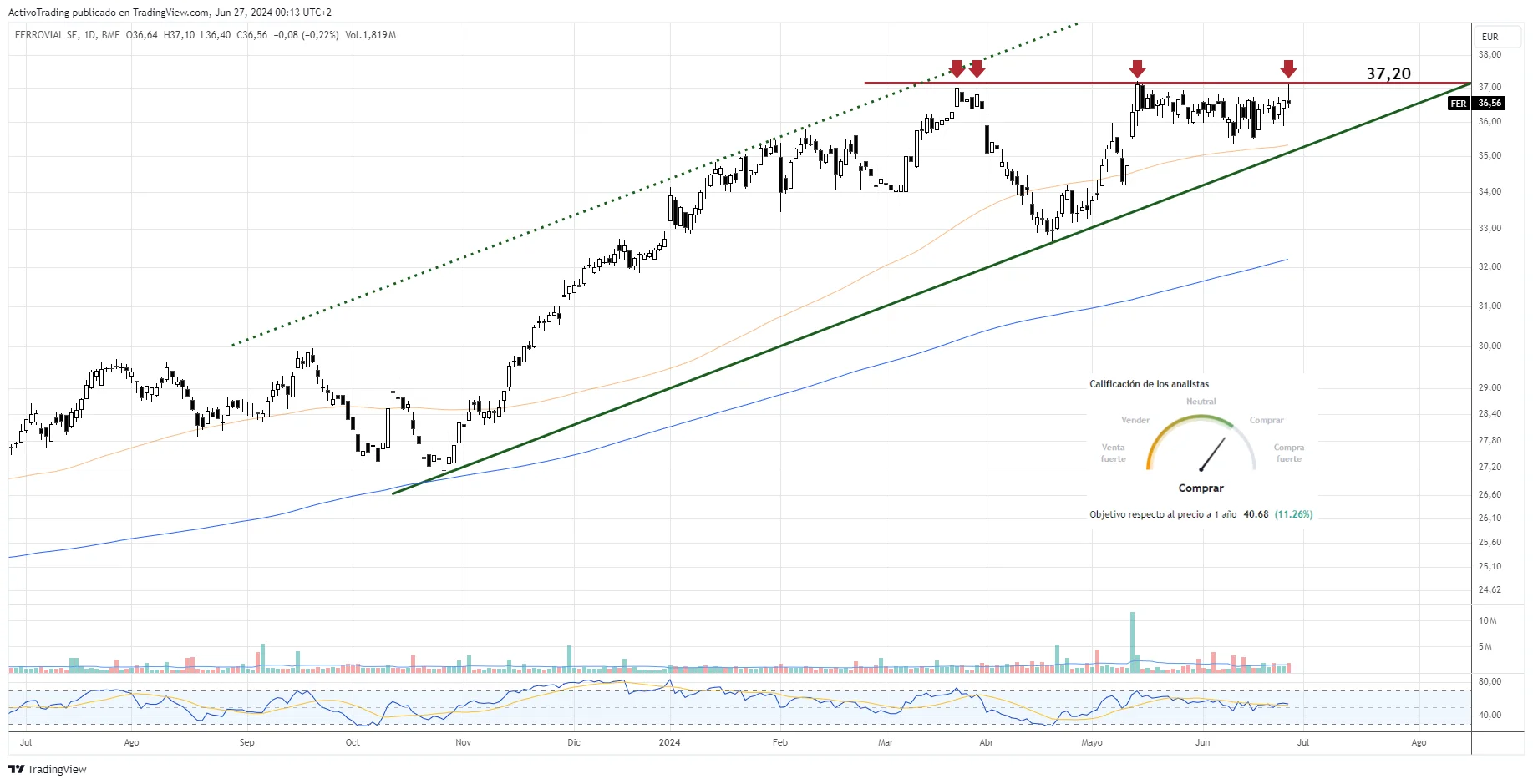Click the EUR currency label
Screen dimensions: 1533x784
click(x=1490, y=37)
